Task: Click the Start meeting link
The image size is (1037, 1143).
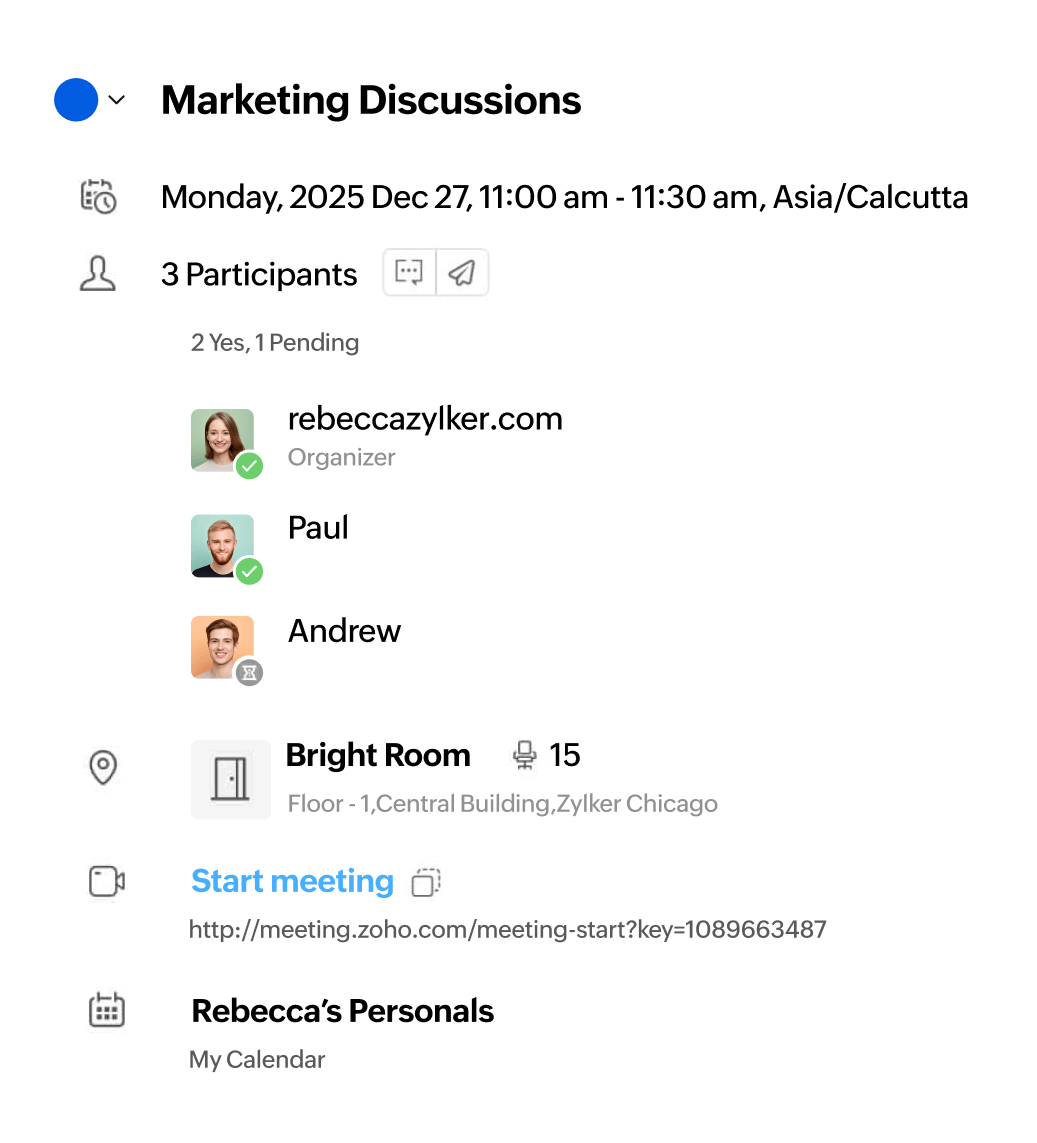Action: pos(292,881)
